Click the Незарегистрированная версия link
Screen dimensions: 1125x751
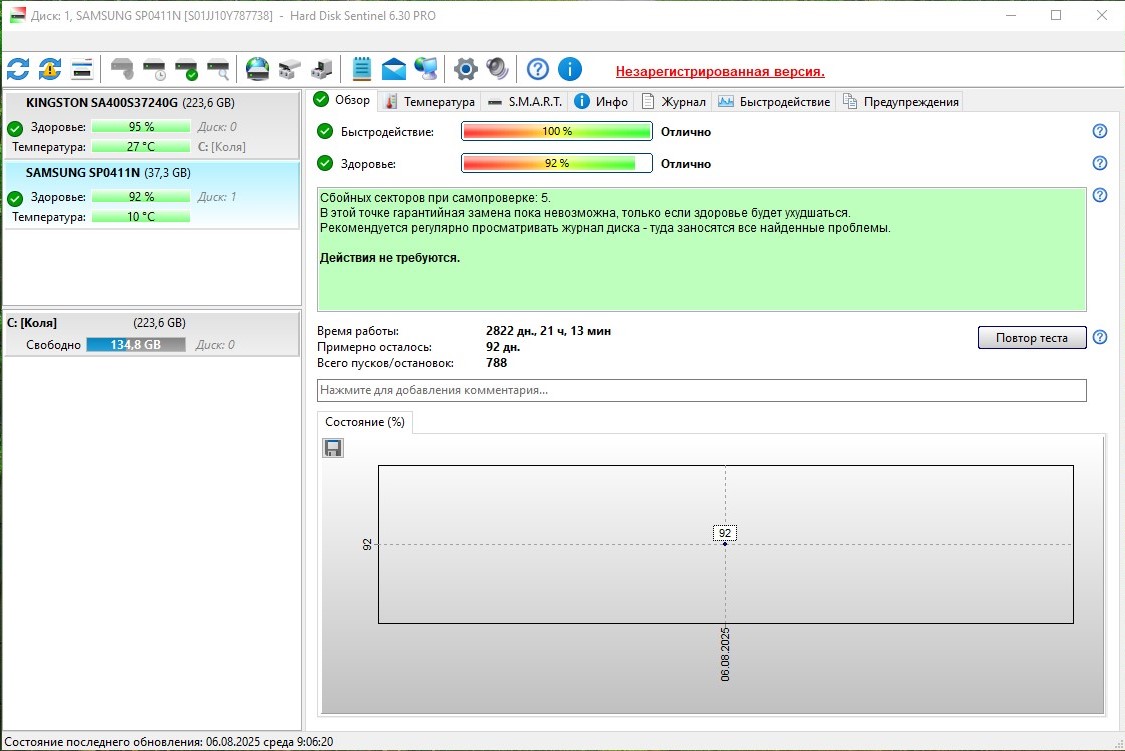720,71
